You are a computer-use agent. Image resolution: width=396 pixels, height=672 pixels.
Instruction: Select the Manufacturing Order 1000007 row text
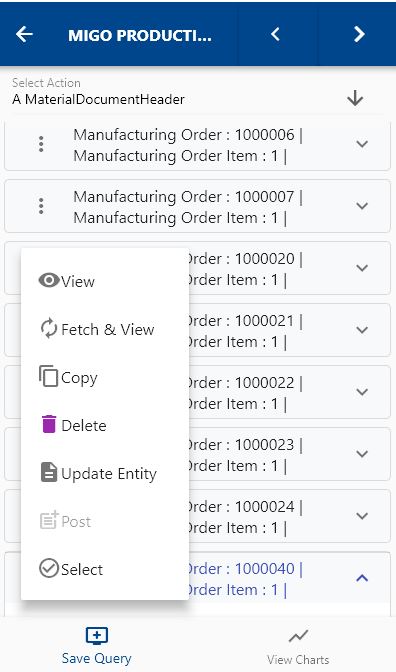[188, 207]
